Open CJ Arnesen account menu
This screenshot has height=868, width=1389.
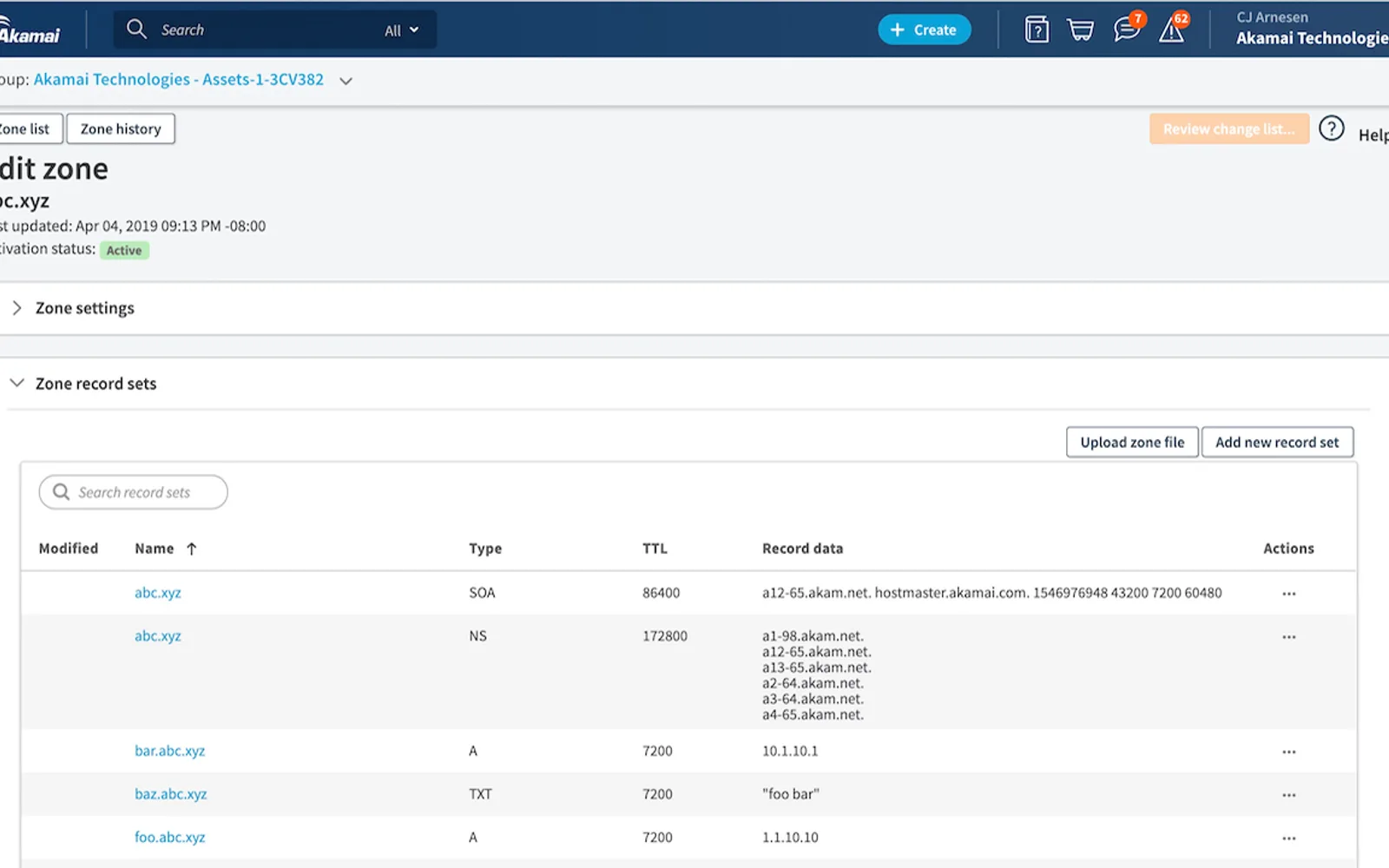(x=1312, y=29)
